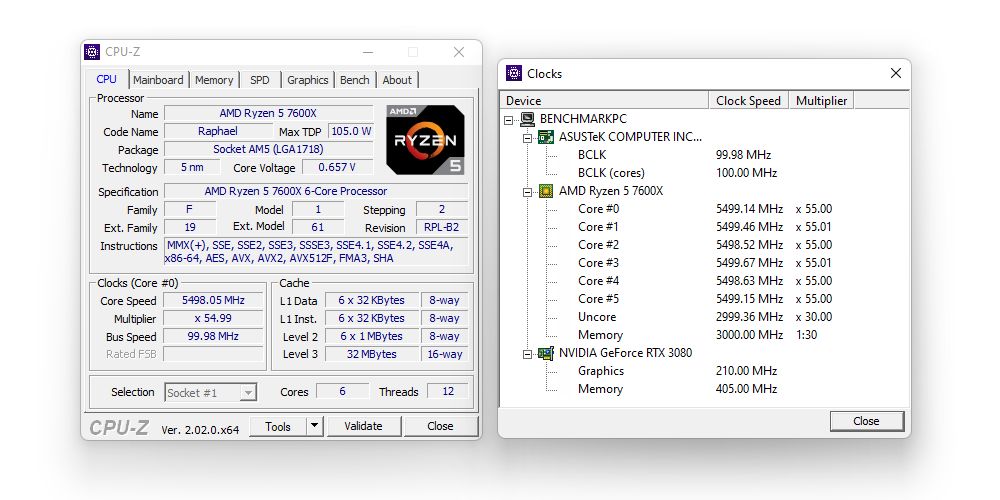Image resolution: width=1000 pixels, height=500 pixels.
Task: Collapse the BENCHMARKPC tree node
Action: tap(508, 119)
